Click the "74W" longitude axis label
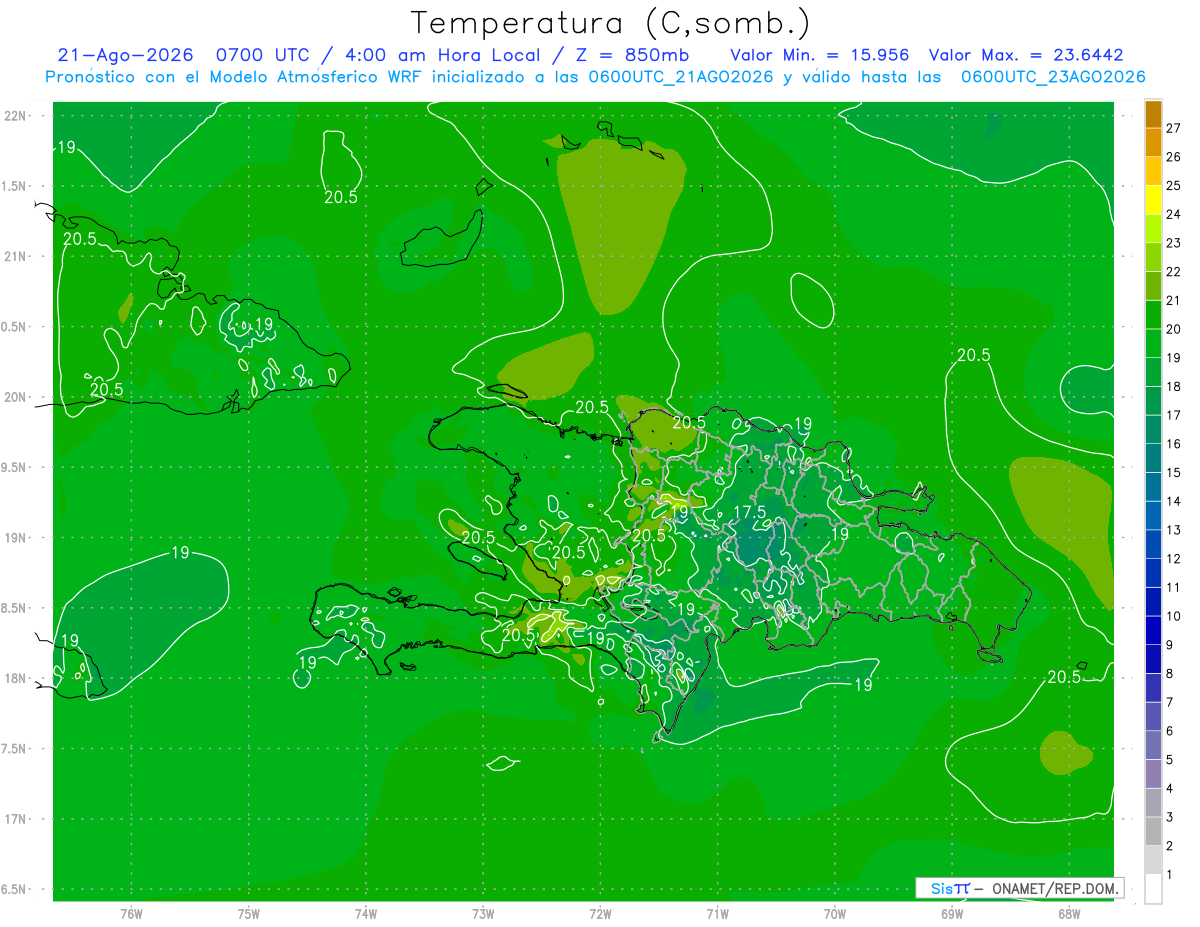The height and width of the screenshot is (927, 1200). [366, 913]
